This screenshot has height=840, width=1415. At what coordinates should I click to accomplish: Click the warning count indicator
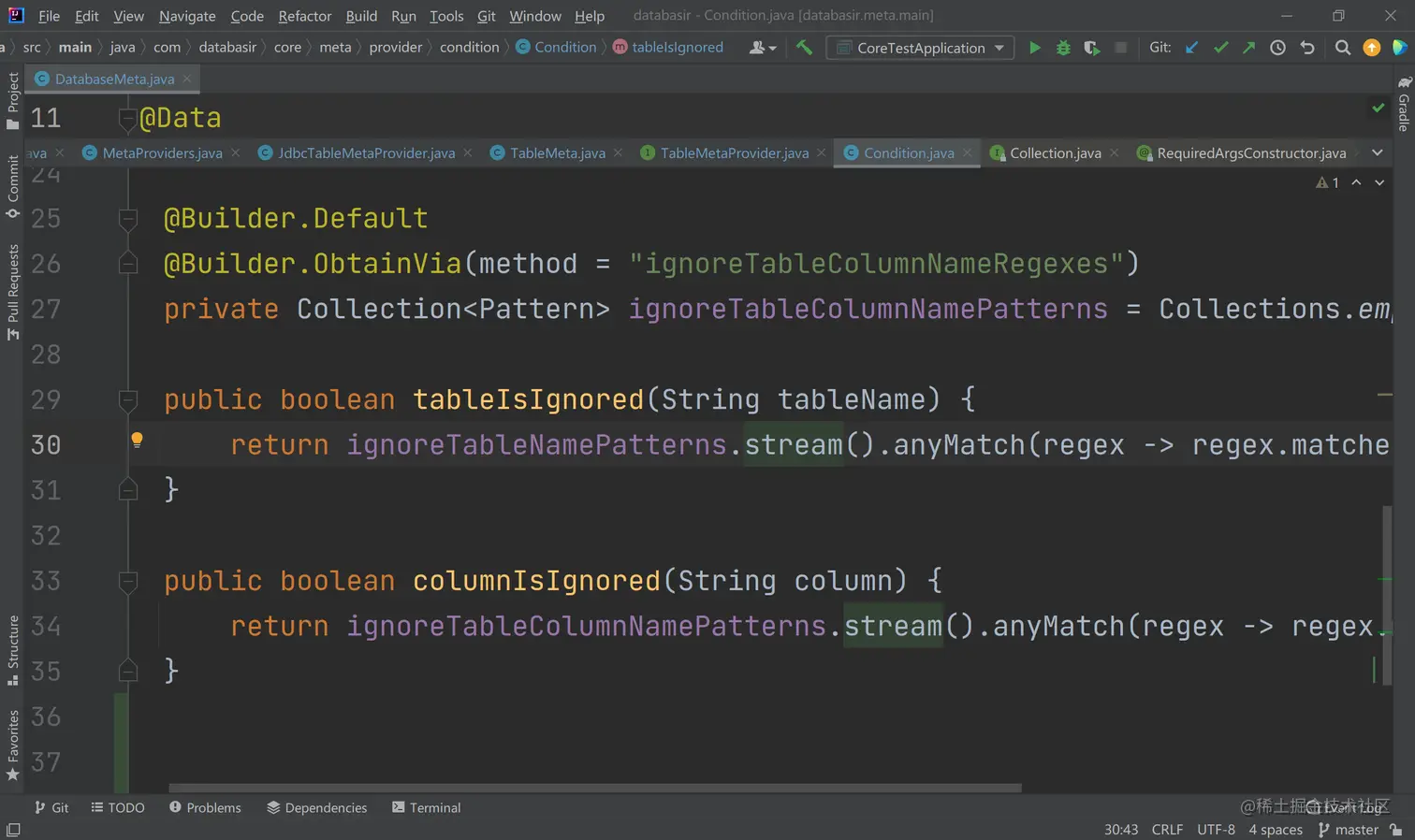point(1327,182)
